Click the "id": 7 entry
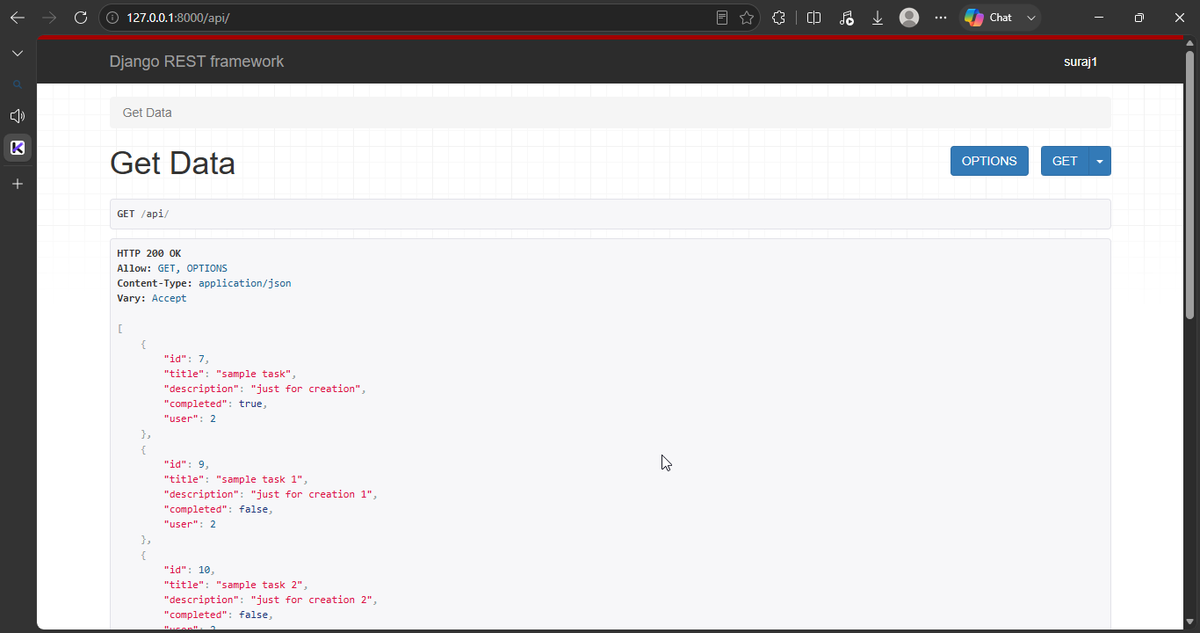The width and height of the screenshot is (1200, 633). coord(187,359)
